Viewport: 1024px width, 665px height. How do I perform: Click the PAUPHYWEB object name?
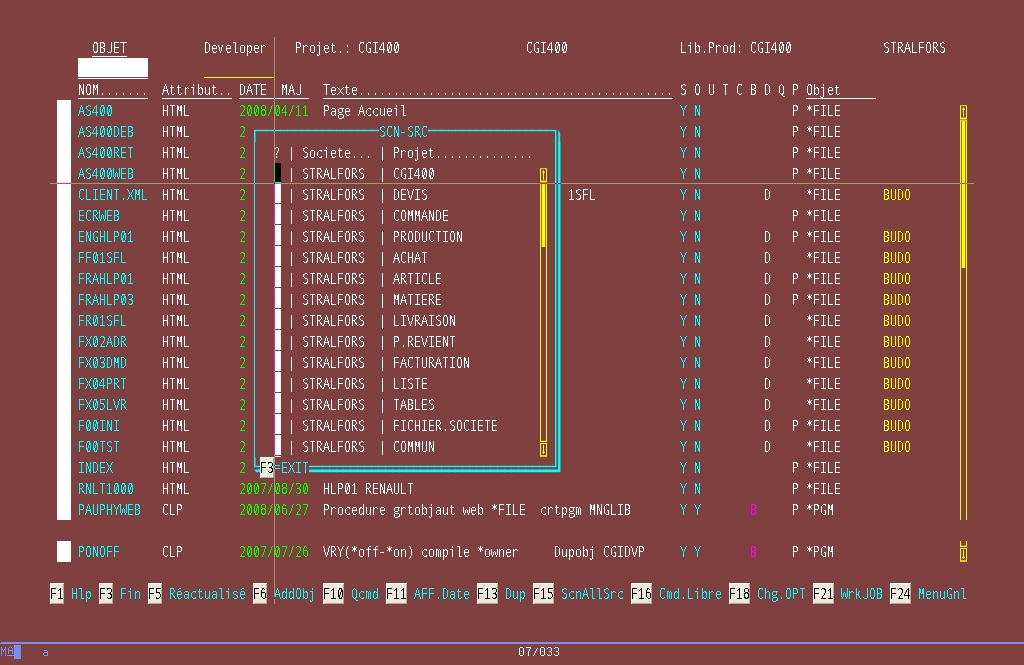pyautogui.click(x=109, y=510)
